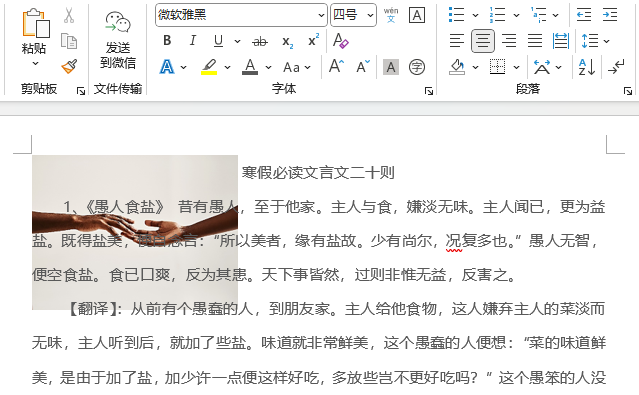Apply font color button
The height and width of the screenshot is (395, 639).
[x=250, y=66]
